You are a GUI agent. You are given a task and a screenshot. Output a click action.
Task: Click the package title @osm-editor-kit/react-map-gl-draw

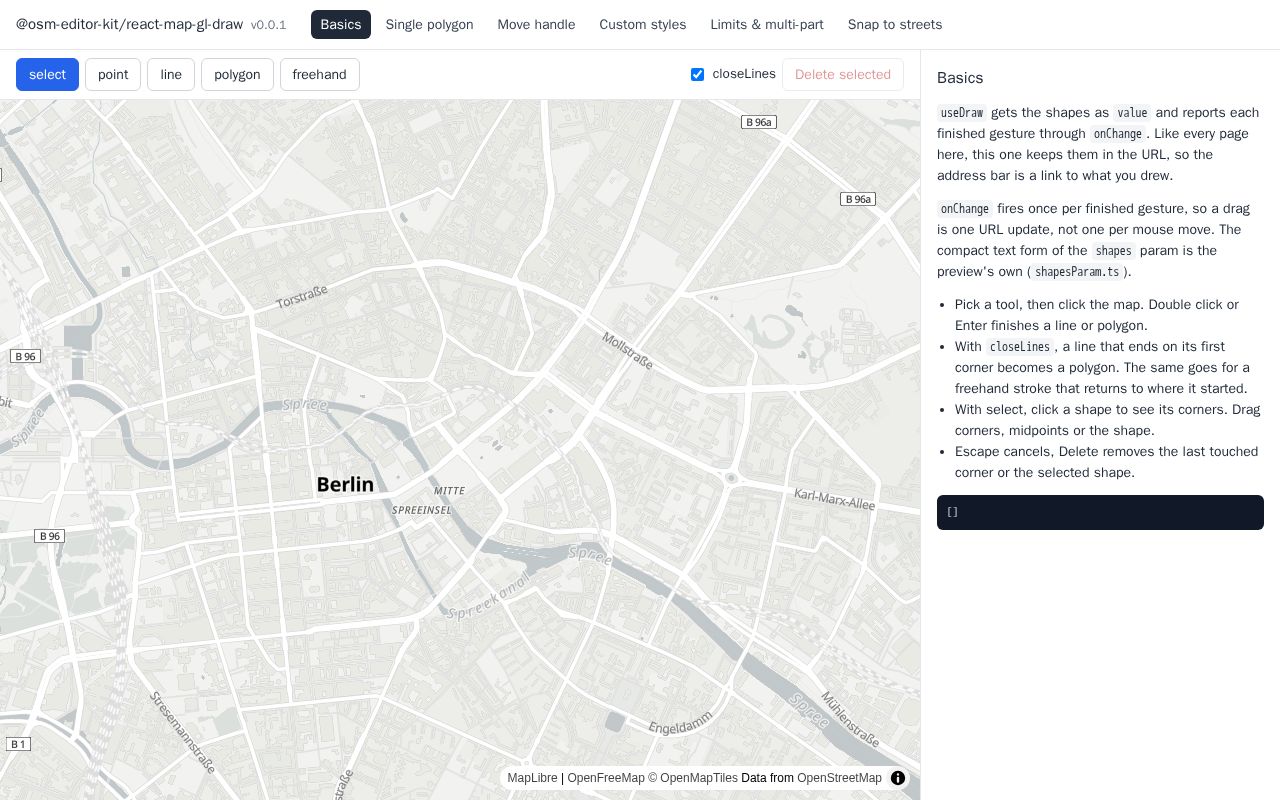point(129,24)
